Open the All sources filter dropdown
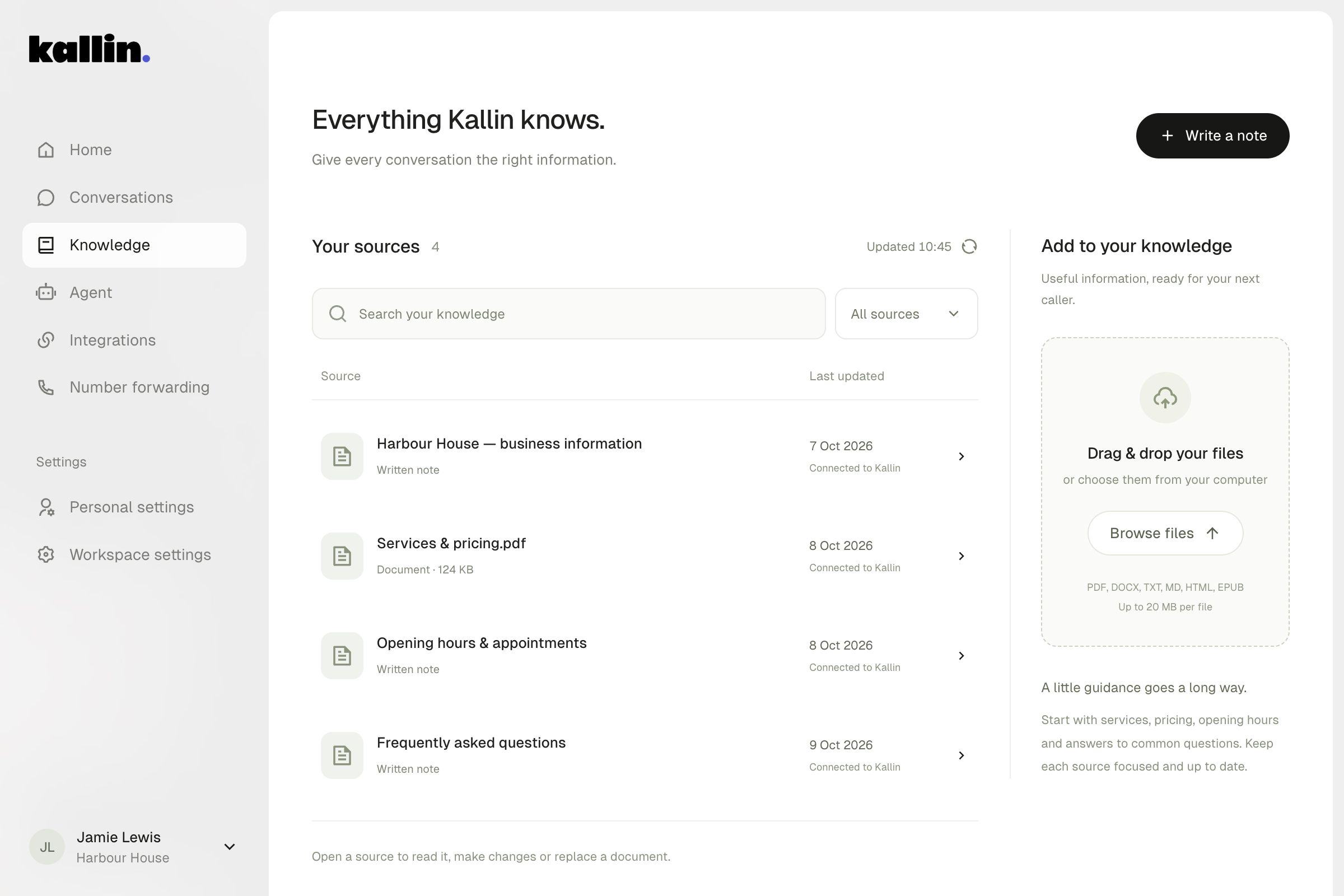The height and width of the screenshot is (896, 1344). click(906, 314)
